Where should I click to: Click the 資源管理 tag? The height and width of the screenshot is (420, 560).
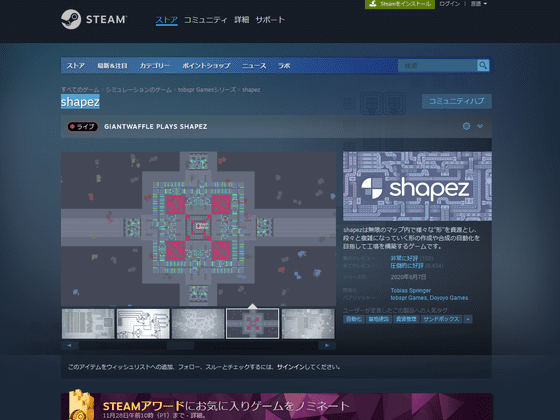tap(406, 319)
